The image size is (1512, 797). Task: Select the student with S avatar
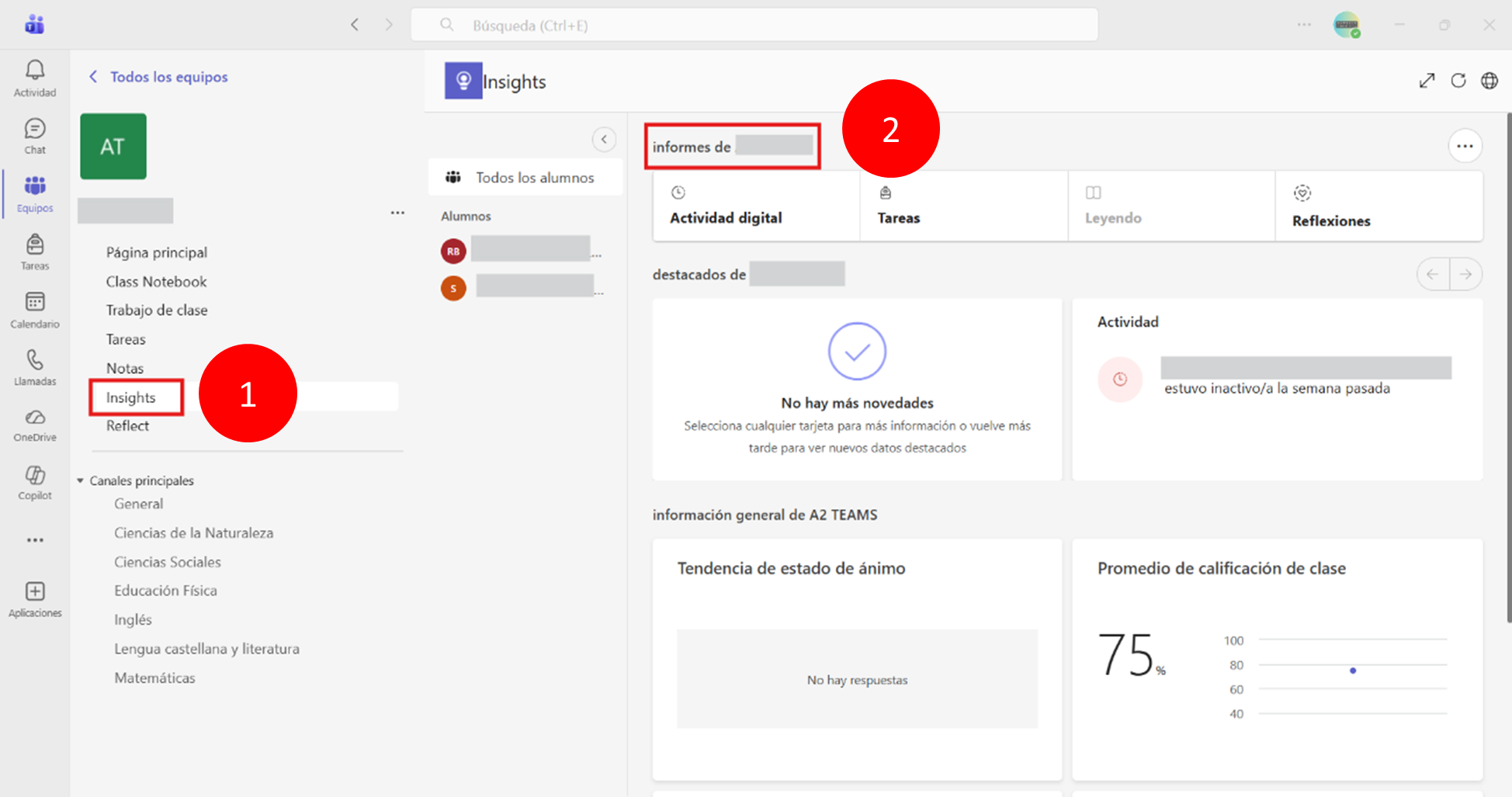522,288
